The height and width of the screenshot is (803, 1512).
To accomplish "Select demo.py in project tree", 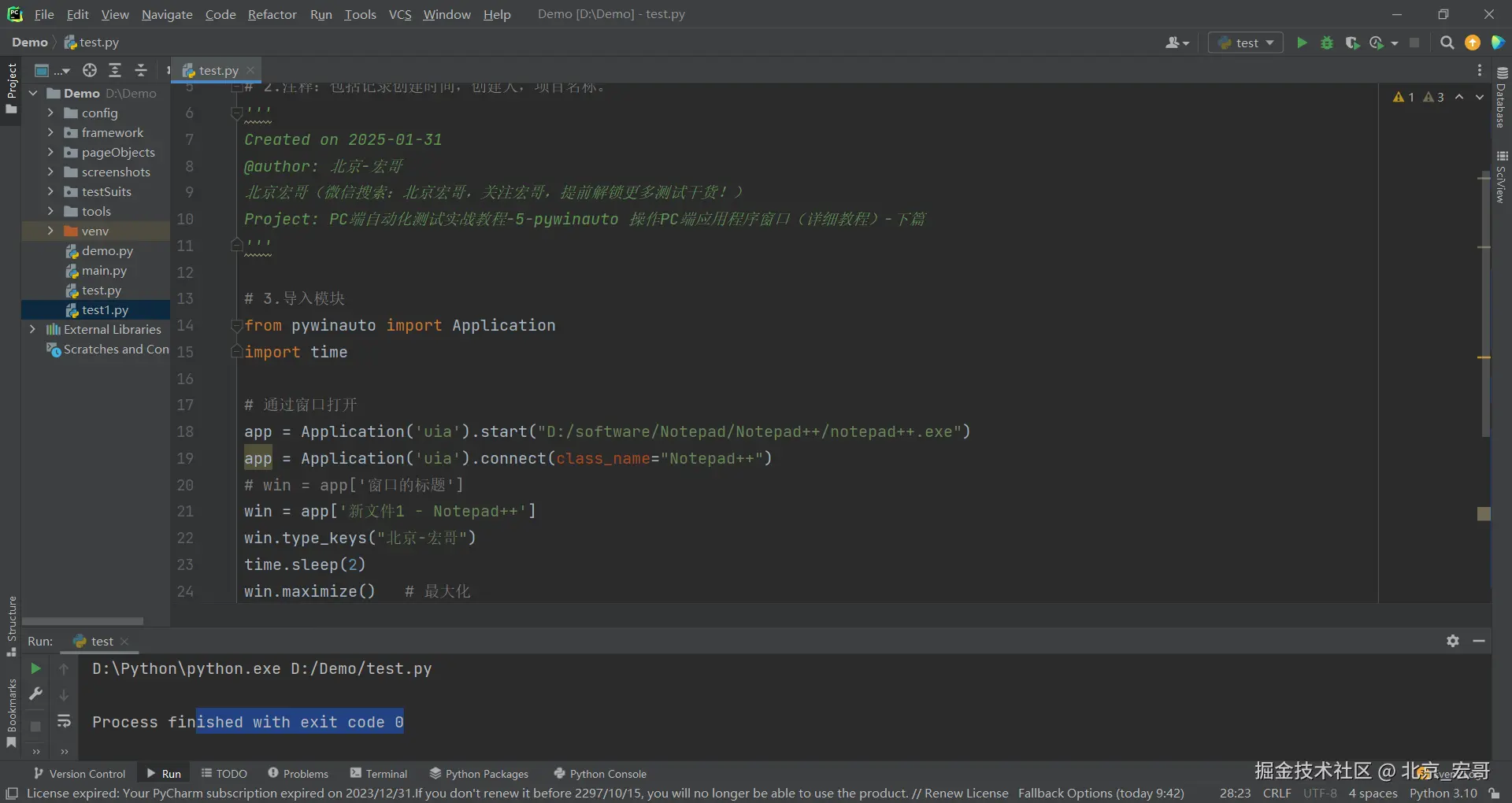I will click(x=107, y=250).
